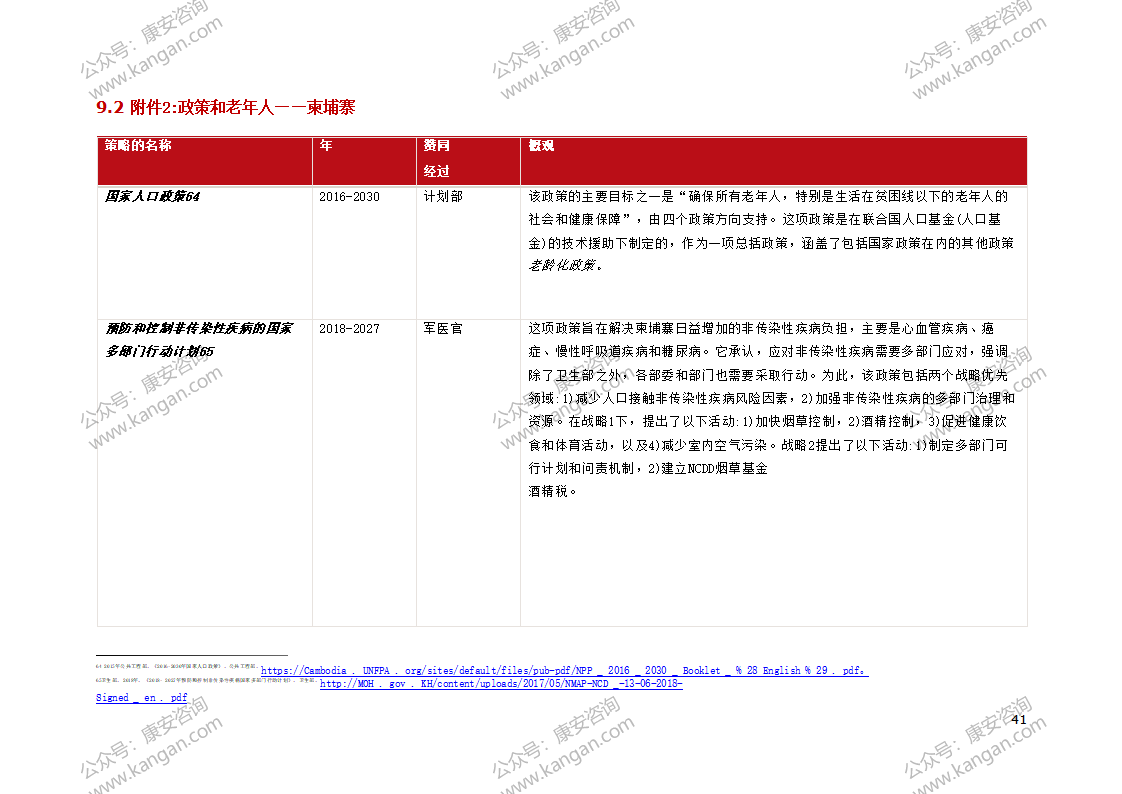The height and width of the screenshot is (794, 1122).
Task: Follow the MOH.gov.KH NMAP-NCD link
Action: [x=501, y=684]
